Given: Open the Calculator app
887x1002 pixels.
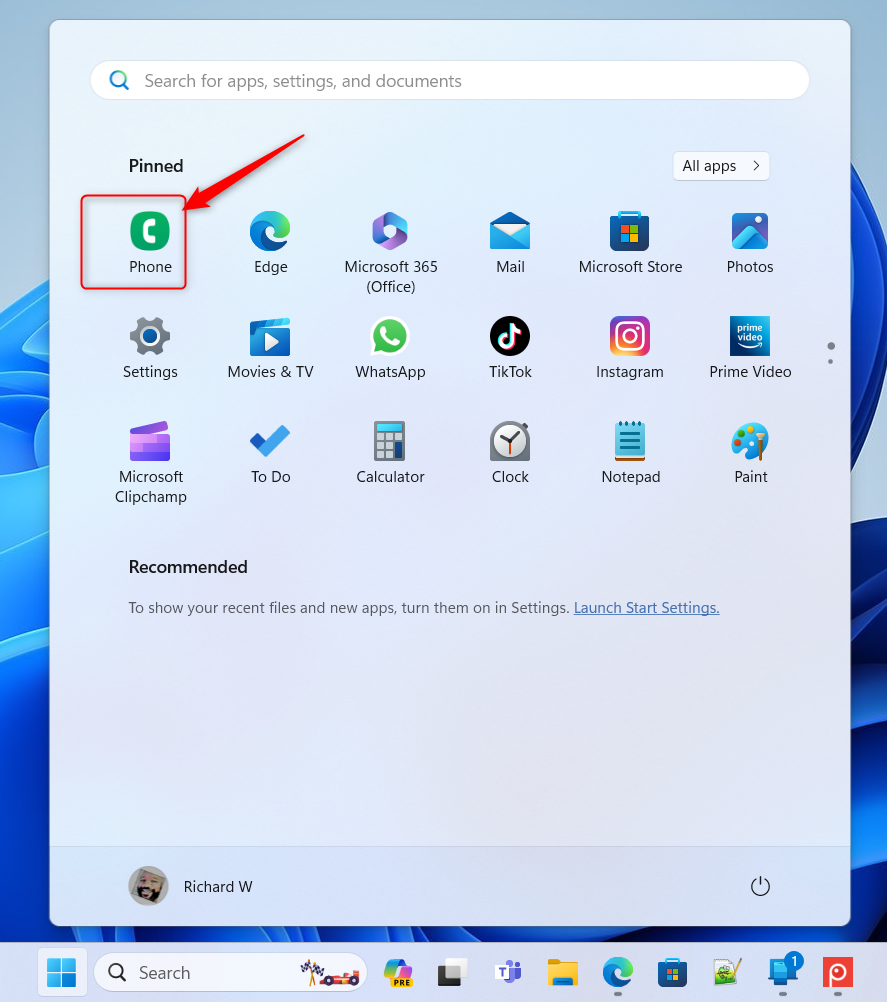Looking at the screenshot, I should [390, 453].
